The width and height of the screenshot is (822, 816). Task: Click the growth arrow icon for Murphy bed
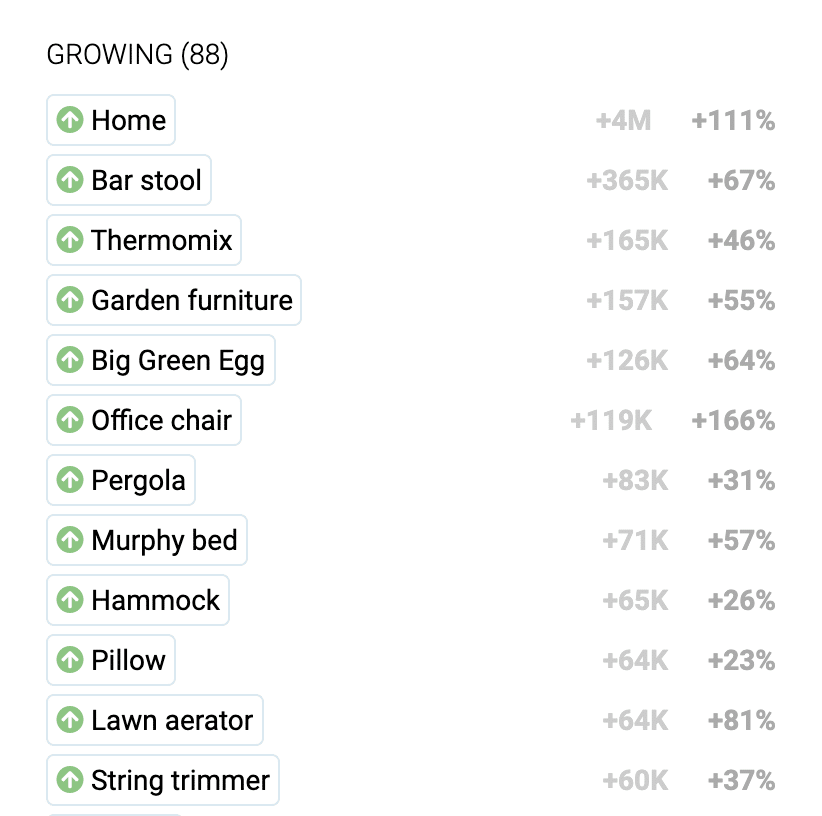[x=70, y=540]
